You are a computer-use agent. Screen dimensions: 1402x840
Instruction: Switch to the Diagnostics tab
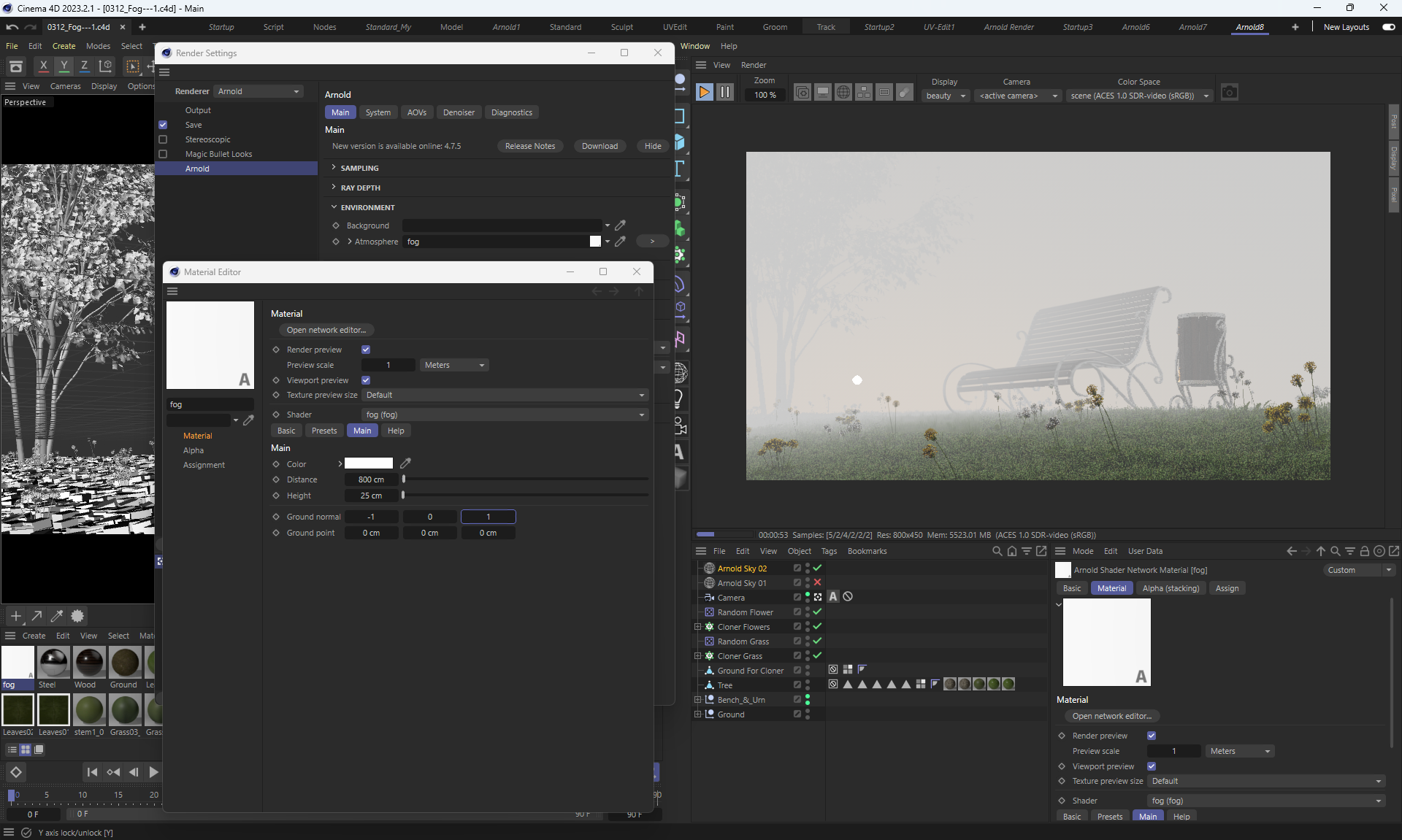pos(511,112)
